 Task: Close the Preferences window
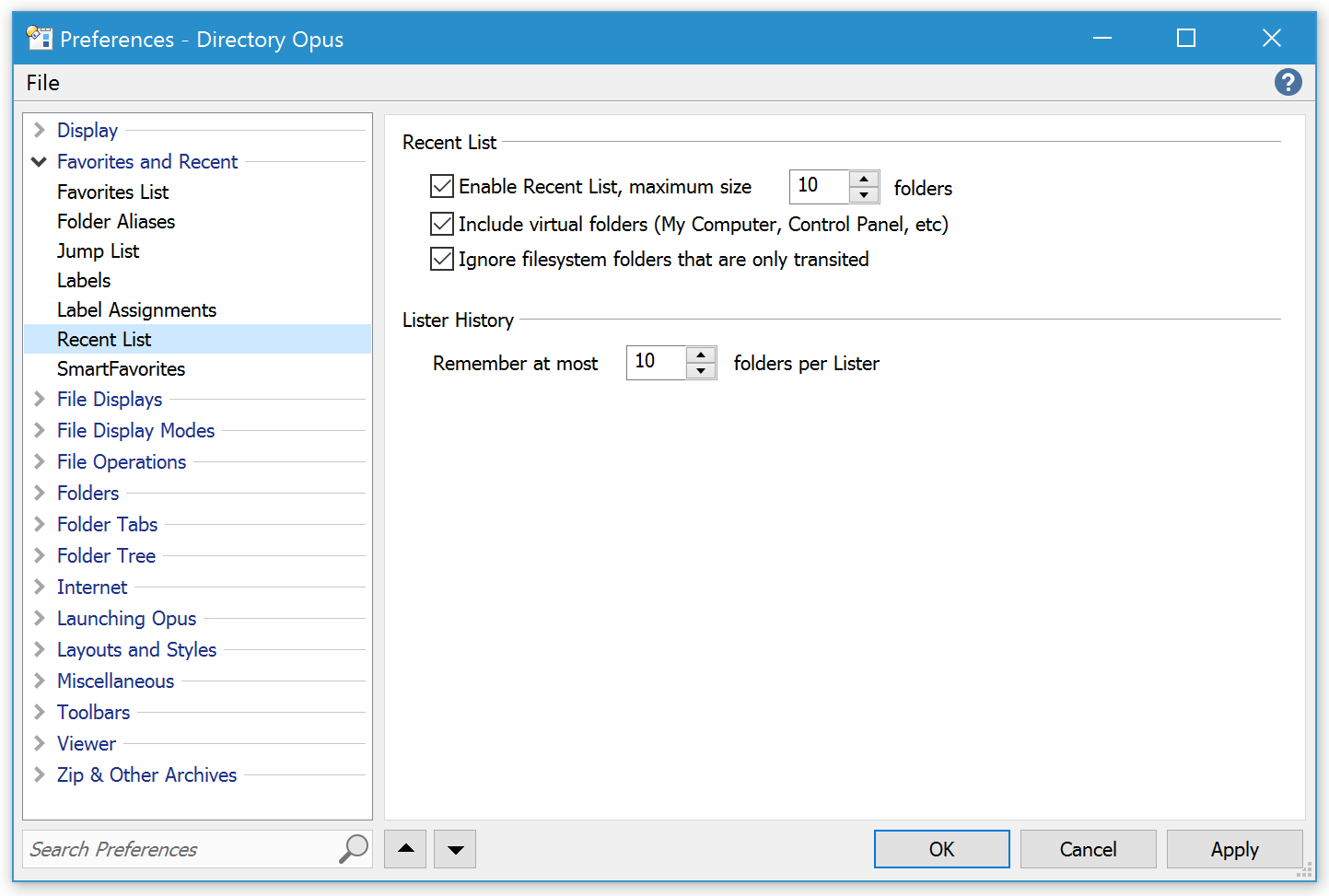(1271, 38)
